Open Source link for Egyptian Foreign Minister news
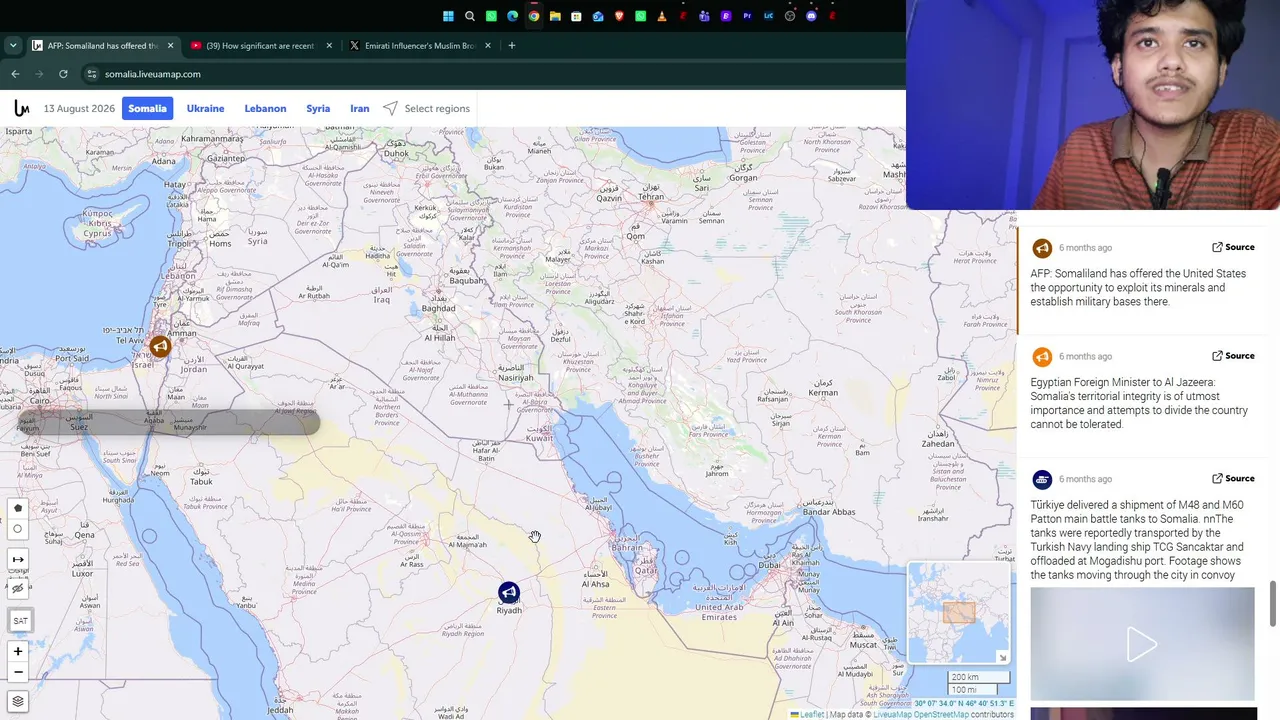This screenshot has height=720, width=1280. [1233, 356]
